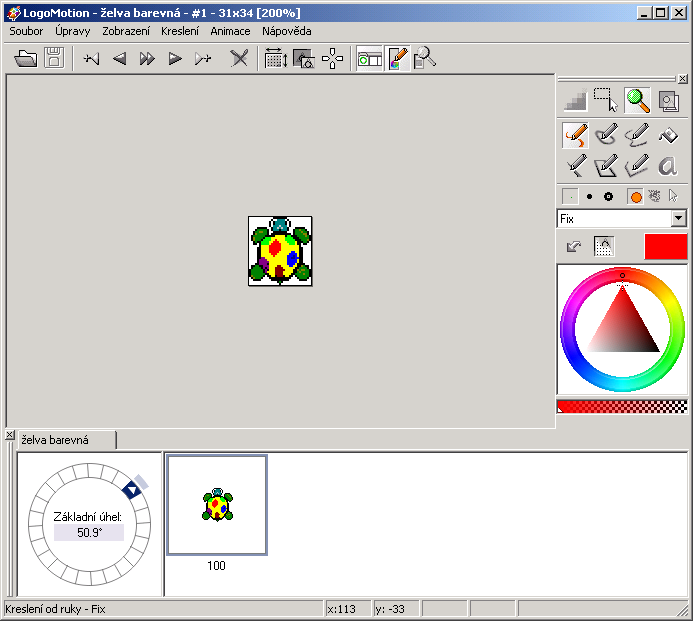Select the arrow pointer brush option
The height and width of the screenshot is (621, 693).
tap(673, 196)
